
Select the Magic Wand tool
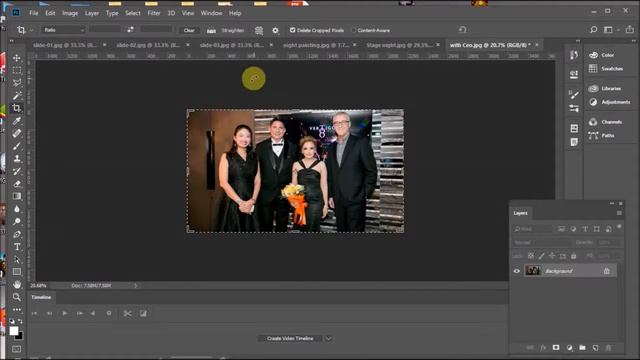pos(17,96)
